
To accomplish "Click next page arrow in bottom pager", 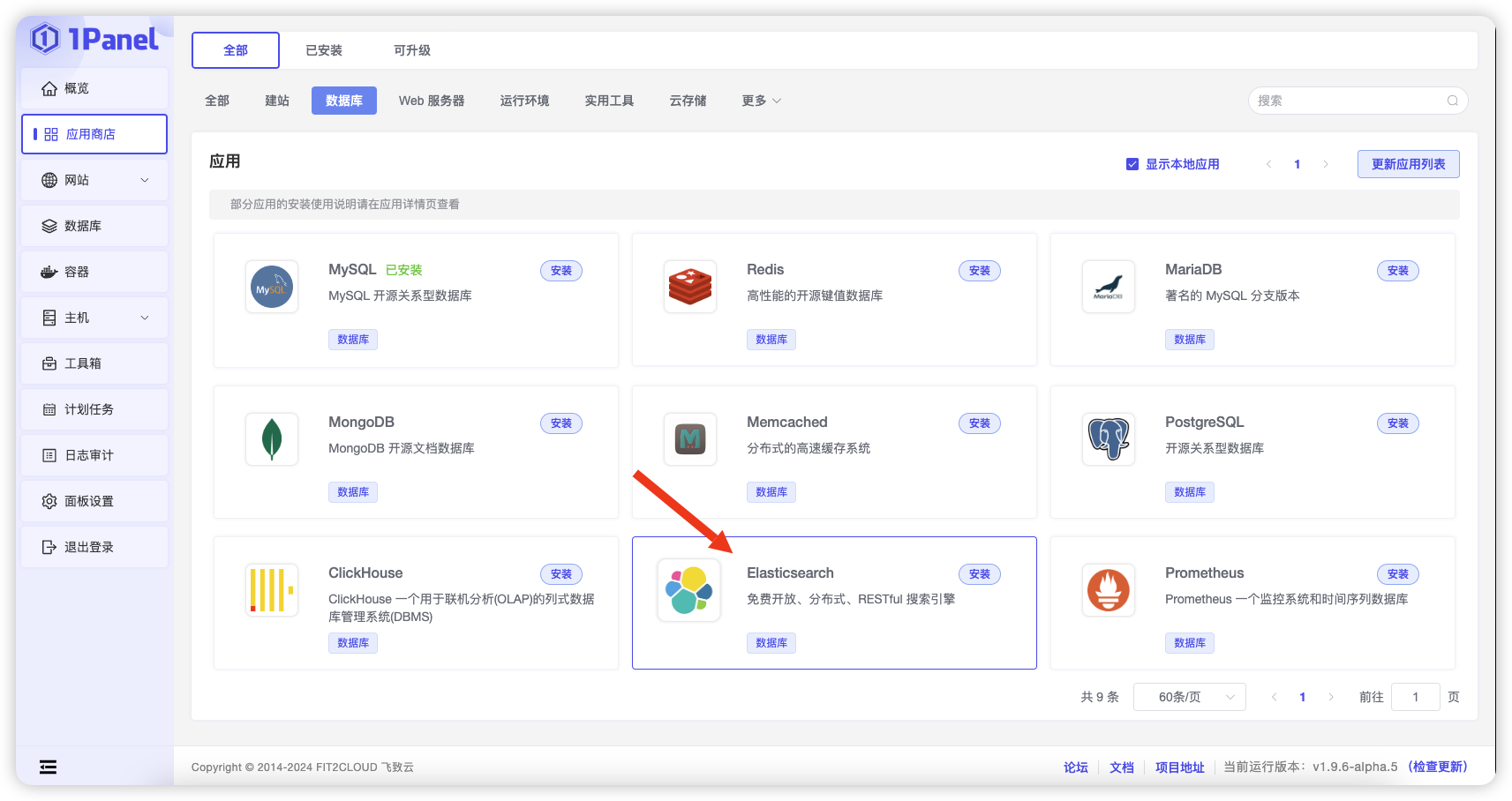I will 1331,697.
